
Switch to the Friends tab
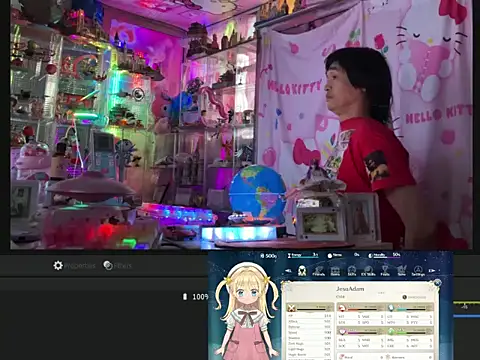click(318, 271)
